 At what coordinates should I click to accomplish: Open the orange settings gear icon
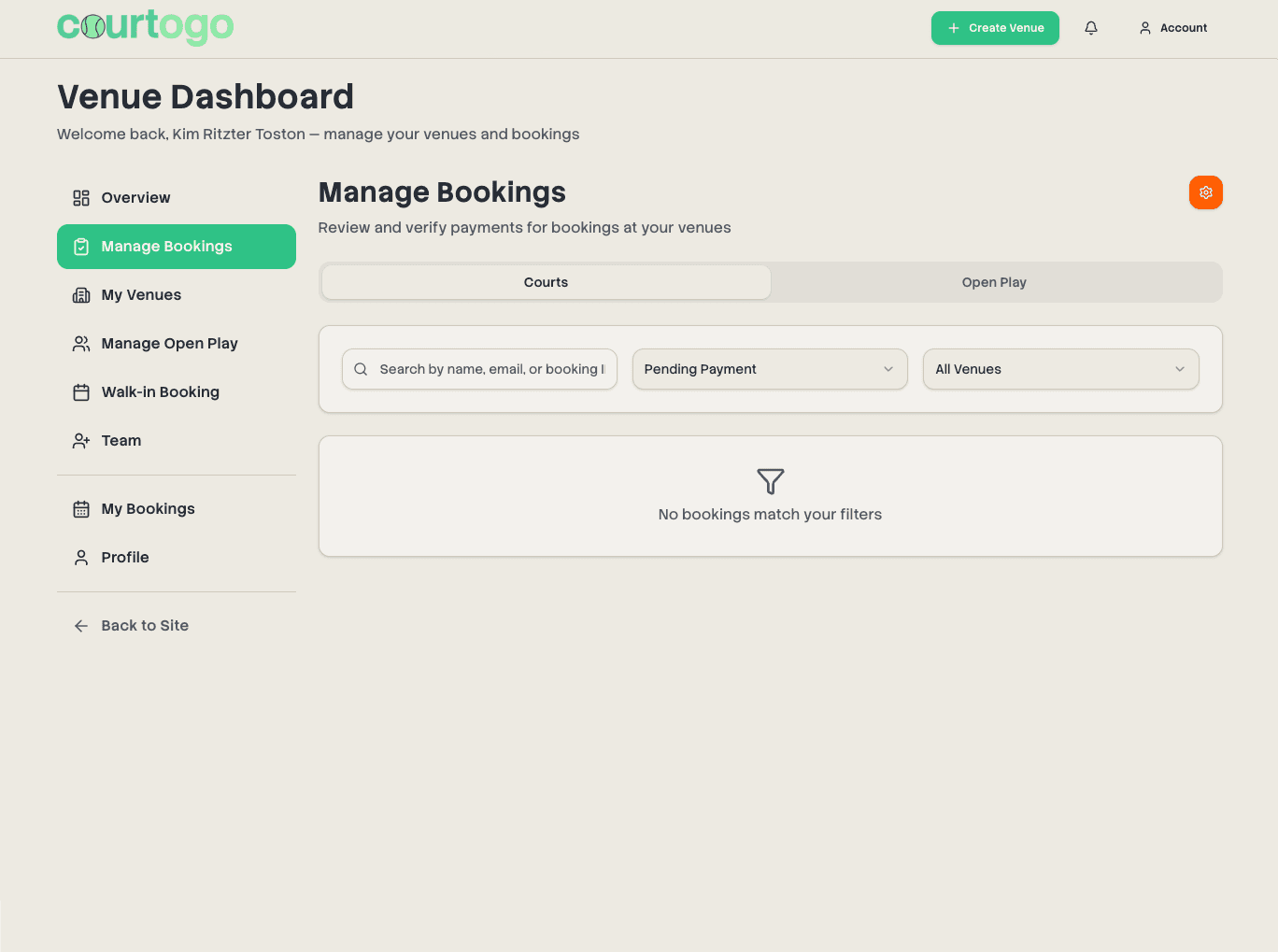[x=1205, y=192]
